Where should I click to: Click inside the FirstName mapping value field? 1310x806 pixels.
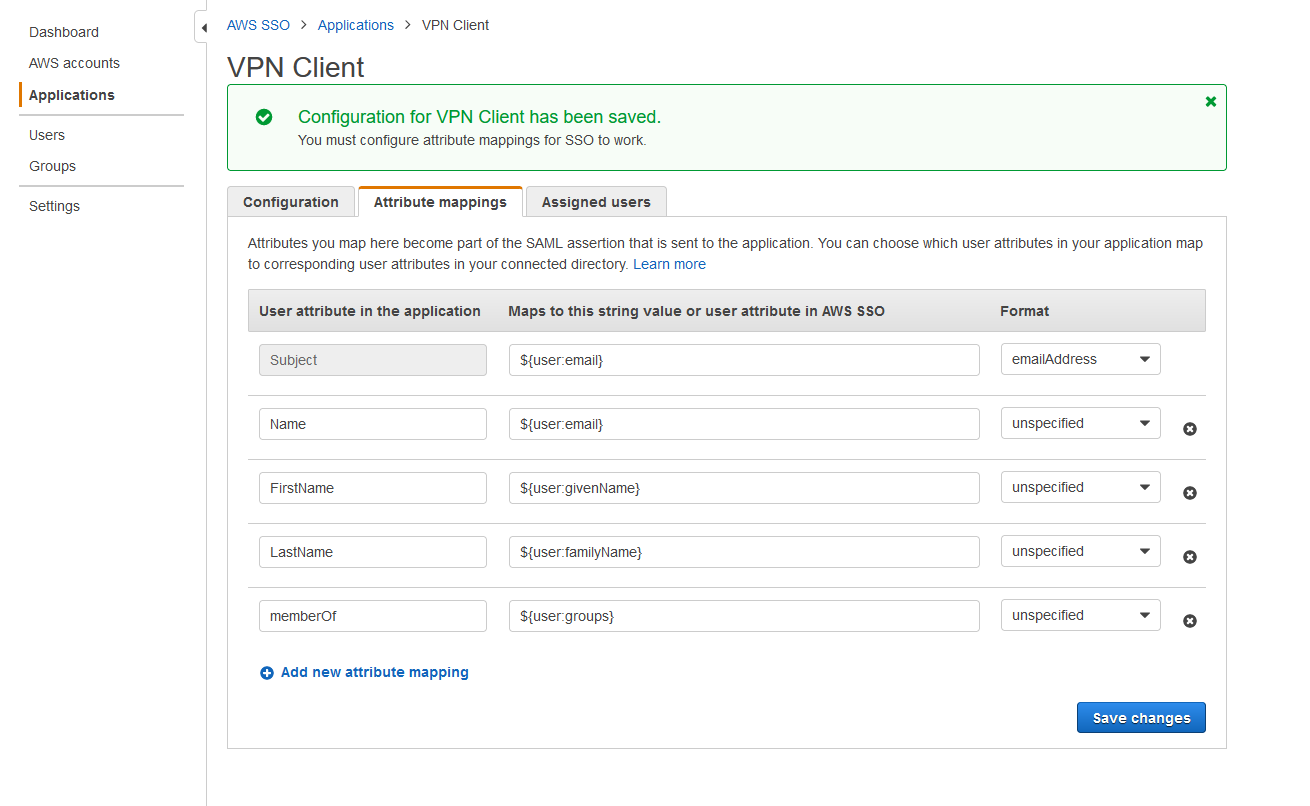tap(744, 487)
